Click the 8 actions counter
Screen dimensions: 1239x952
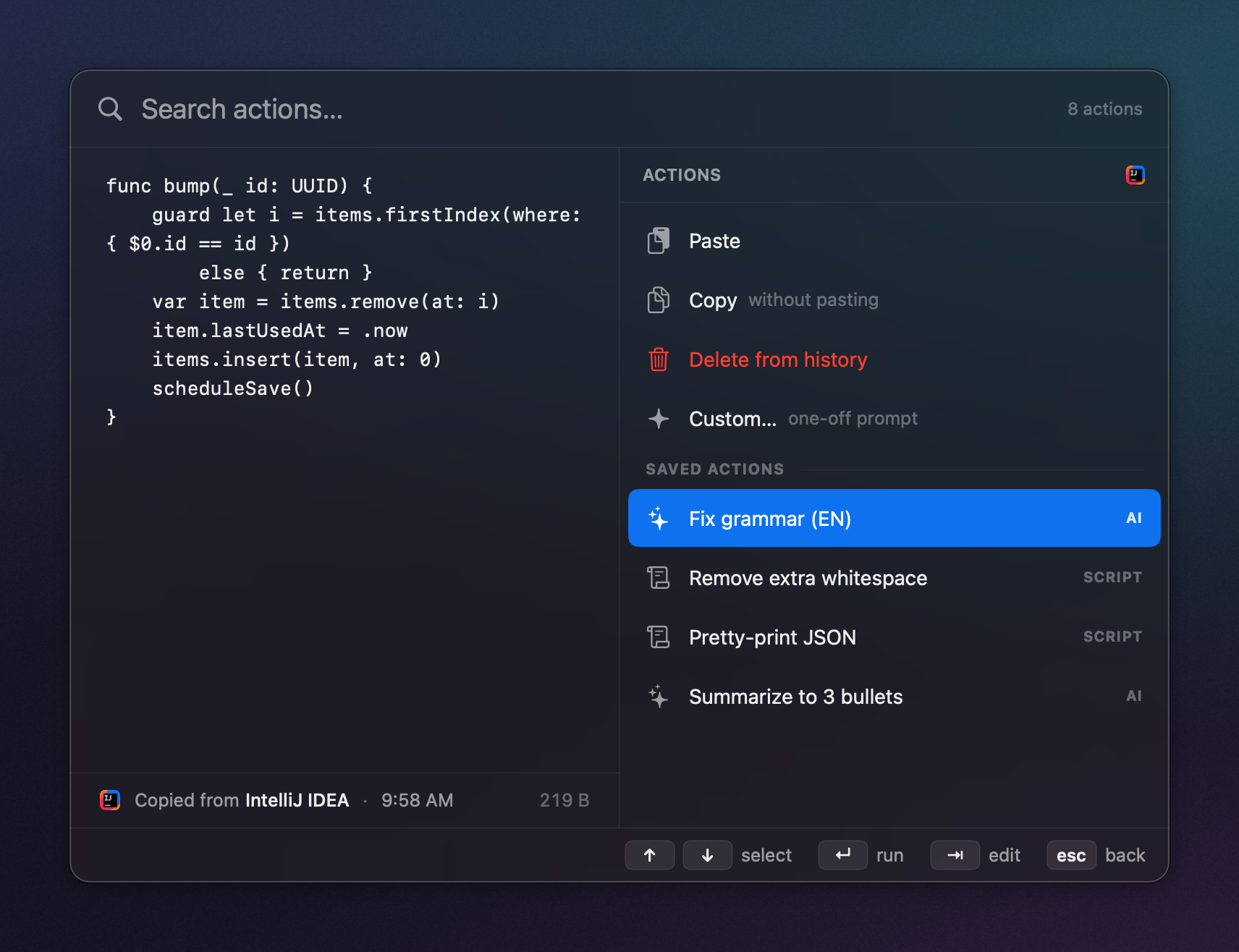[x=1105, y=109]
